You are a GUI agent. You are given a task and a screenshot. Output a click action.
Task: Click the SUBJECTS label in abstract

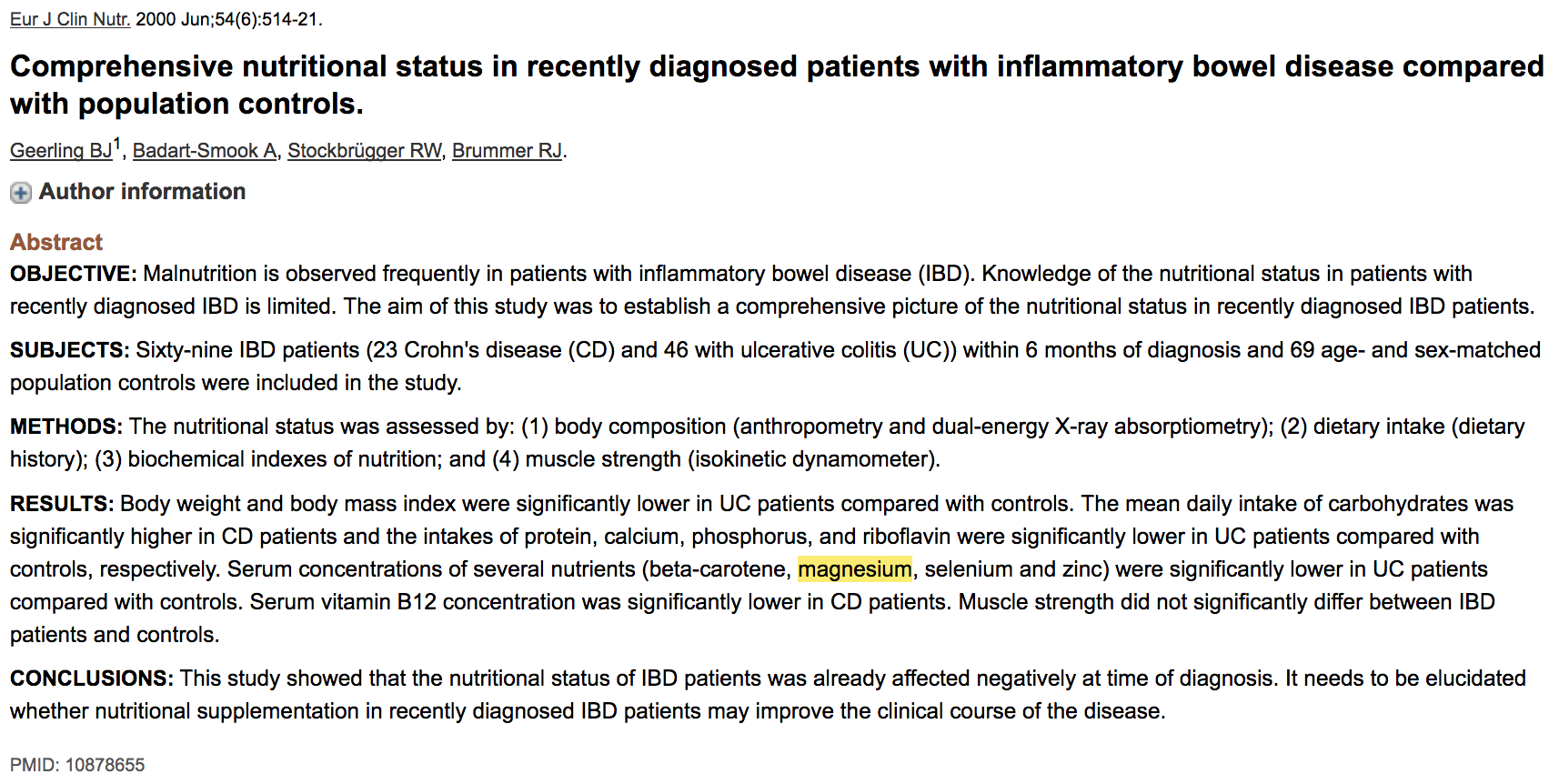(x=69, y=350)
